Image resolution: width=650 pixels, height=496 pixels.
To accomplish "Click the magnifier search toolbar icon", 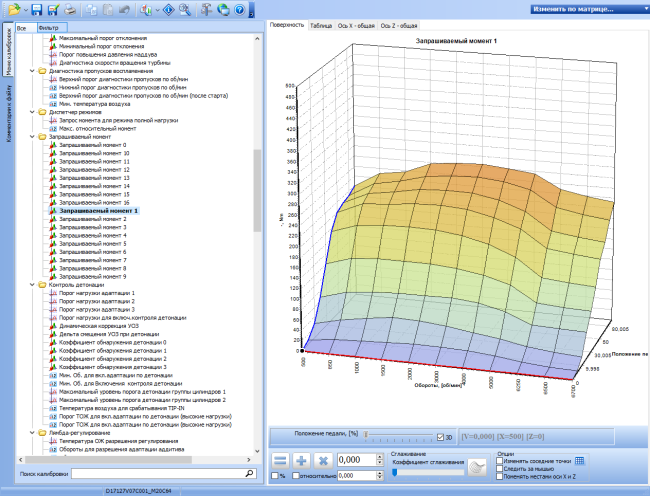I will [185, 10].
